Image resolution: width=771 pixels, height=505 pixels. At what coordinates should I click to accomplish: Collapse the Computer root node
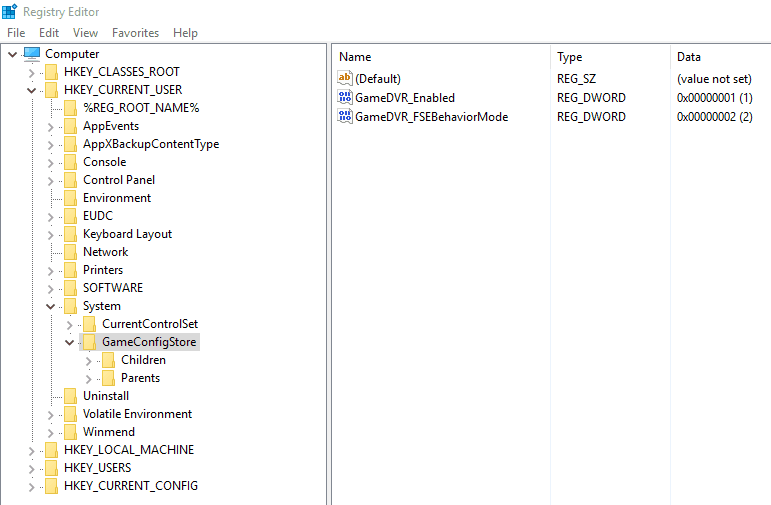pyautogui.click(x=13, y=55)
